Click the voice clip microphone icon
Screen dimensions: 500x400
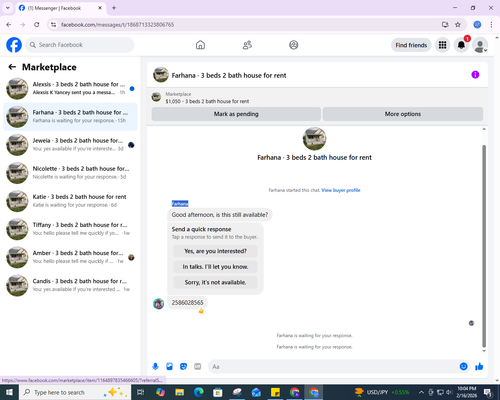(x=155, y=367)
